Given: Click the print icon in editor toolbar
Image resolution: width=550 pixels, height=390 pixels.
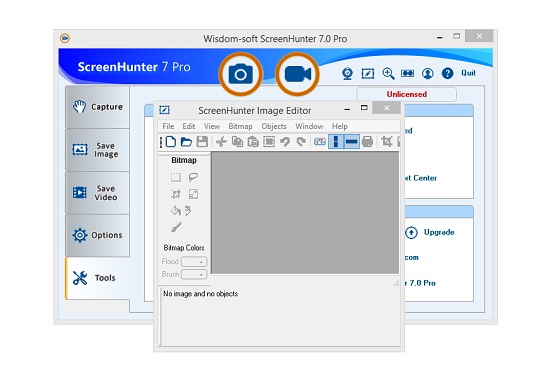Looking at the screenshot, I should click(367, 142).
